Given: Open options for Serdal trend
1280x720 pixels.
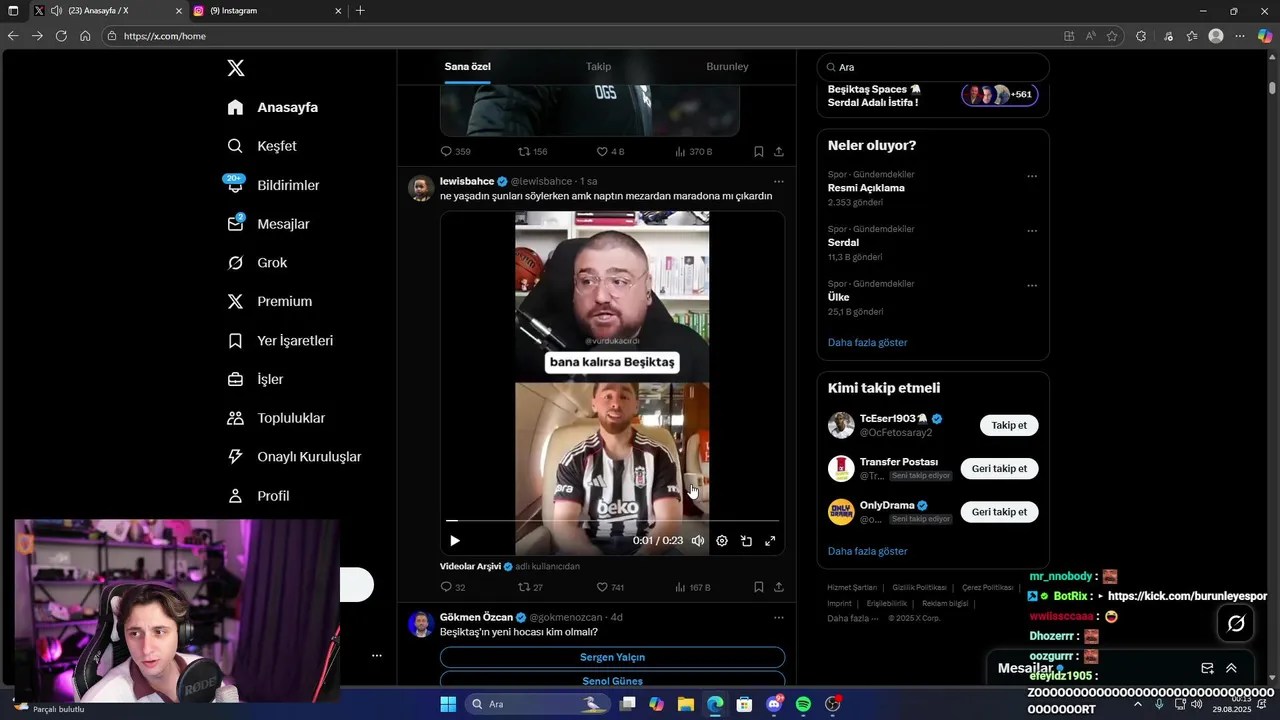Looking at the screenshot, I should (x=1032, y=231).
